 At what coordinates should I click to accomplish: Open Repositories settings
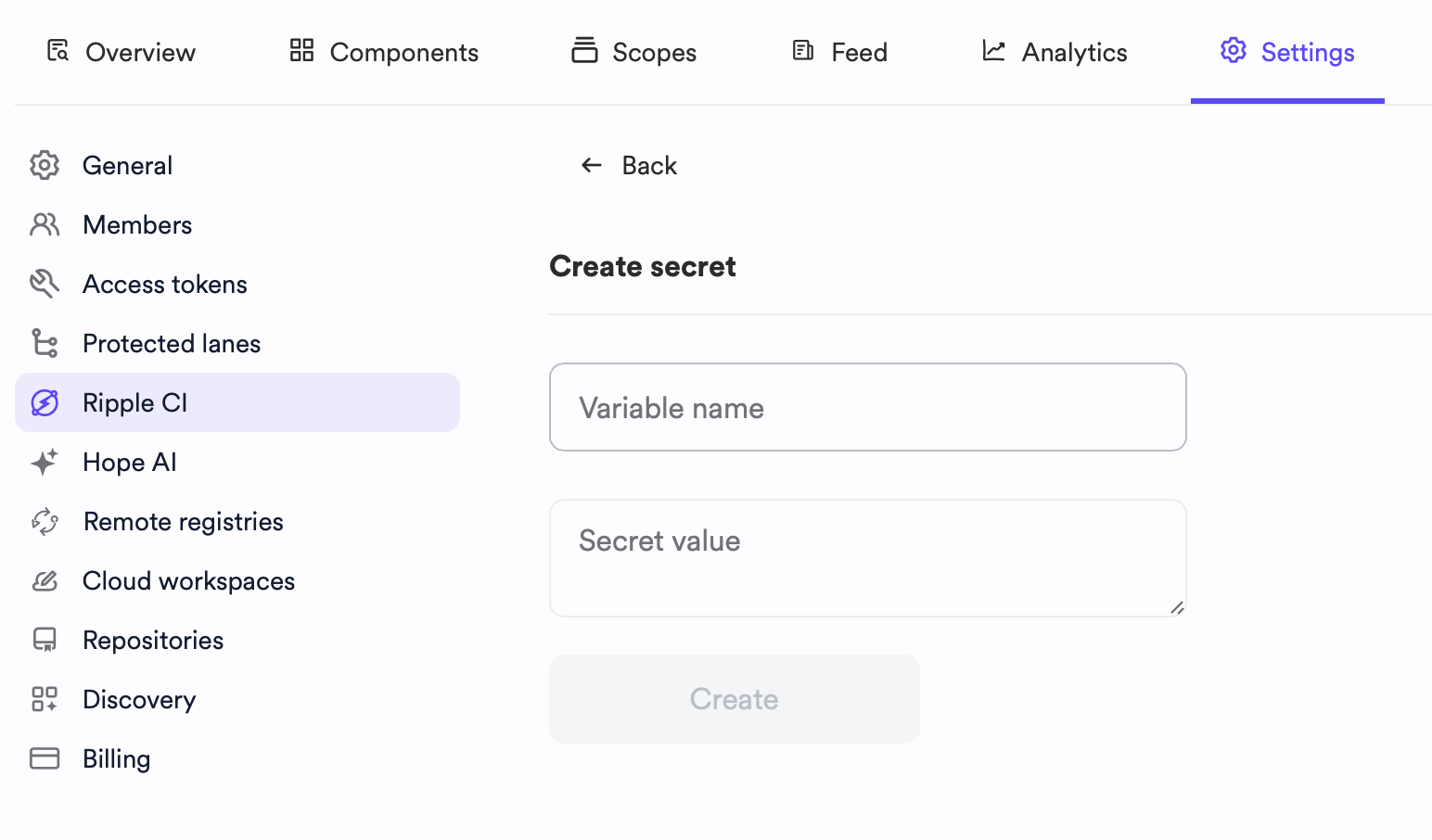(x=237, y=640)
